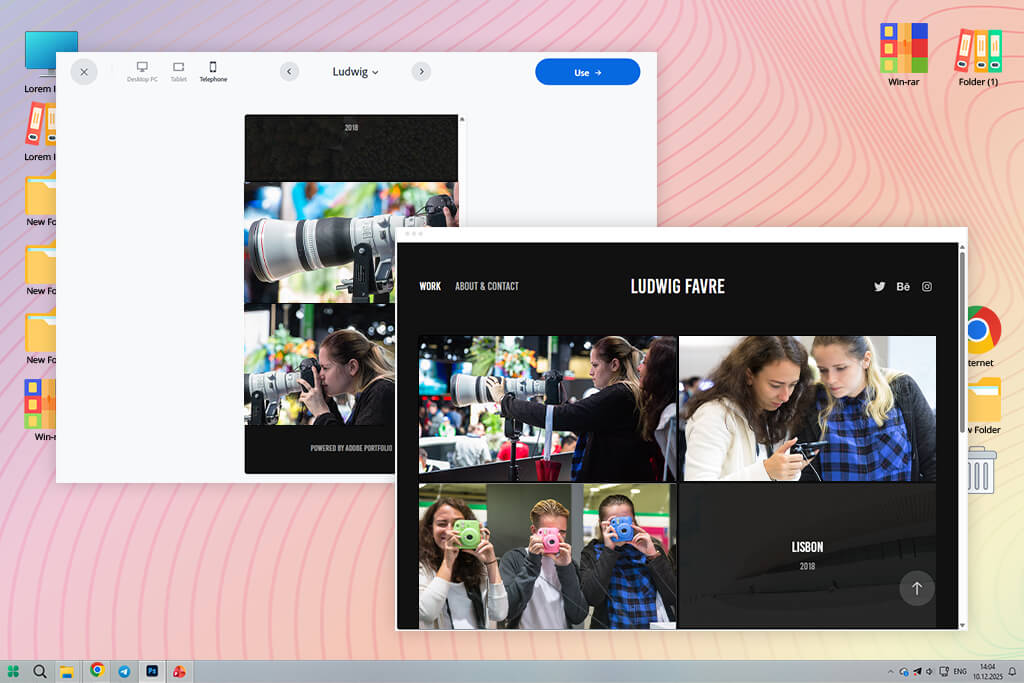1024x683 pixels.
Task: Click the Telegram tray icon
Action: tap(917, 671)
